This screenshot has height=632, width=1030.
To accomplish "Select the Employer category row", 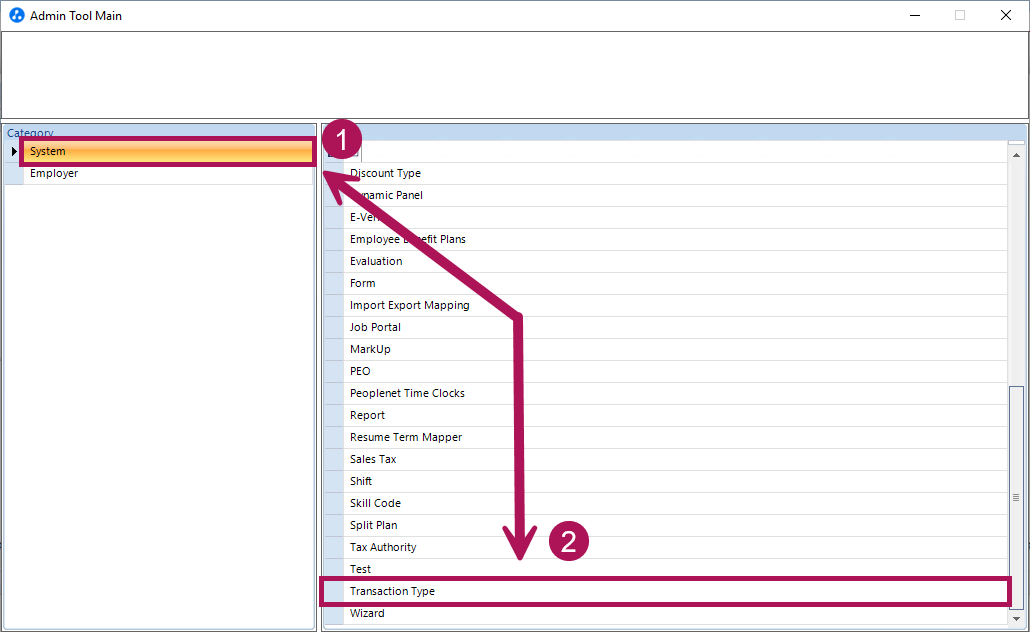I will (x=168, y=173).
